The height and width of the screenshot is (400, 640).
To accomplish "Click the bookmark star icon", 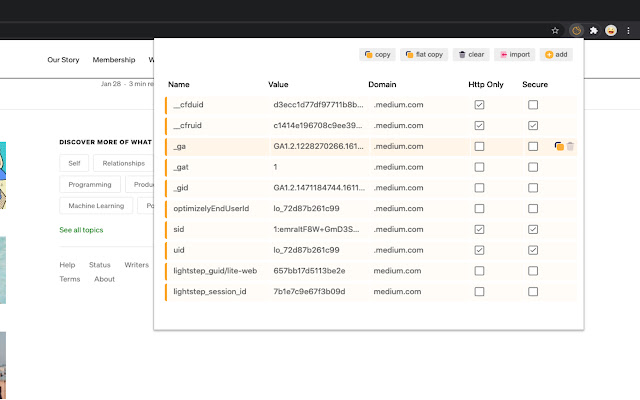I will pyautogui.click(x=555, y=30).
